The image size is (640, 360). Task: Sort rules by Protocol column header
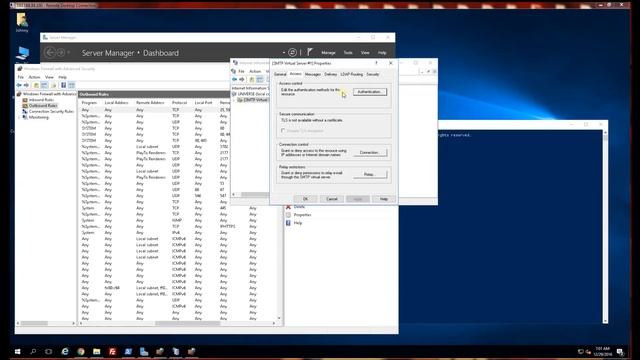[179, 102]
